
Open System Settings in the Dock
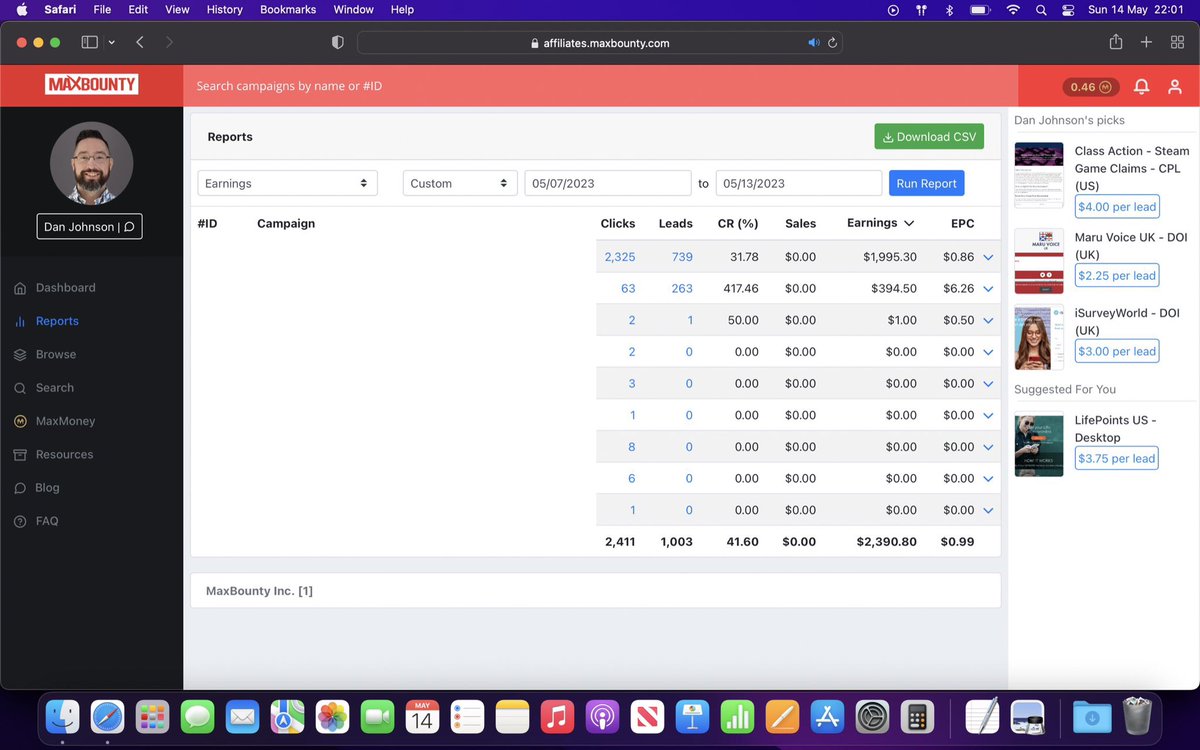[872, 716]
